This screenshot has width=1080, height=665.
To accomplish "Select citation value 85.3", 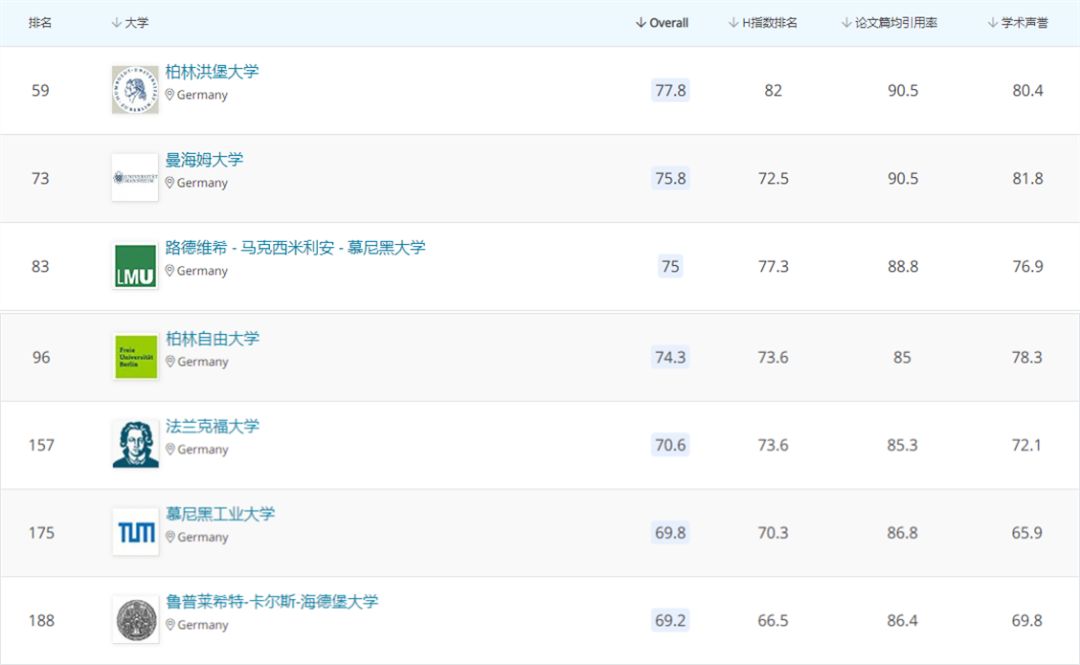I will coord(902,445).
